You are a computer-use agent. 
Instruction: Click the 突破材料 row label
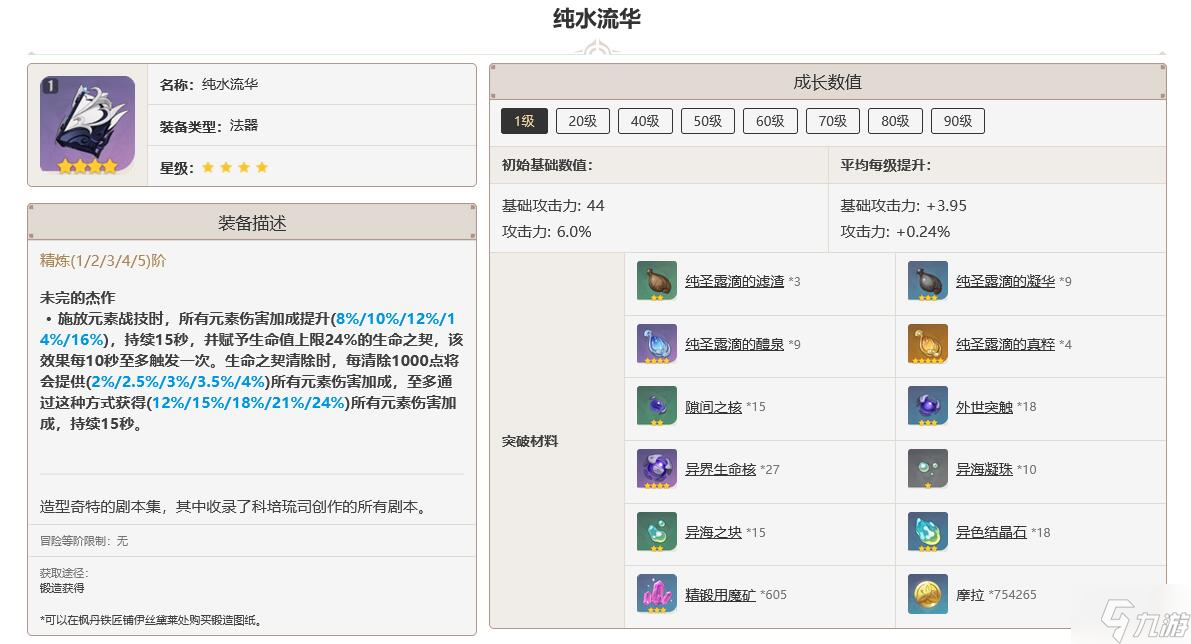530,441
